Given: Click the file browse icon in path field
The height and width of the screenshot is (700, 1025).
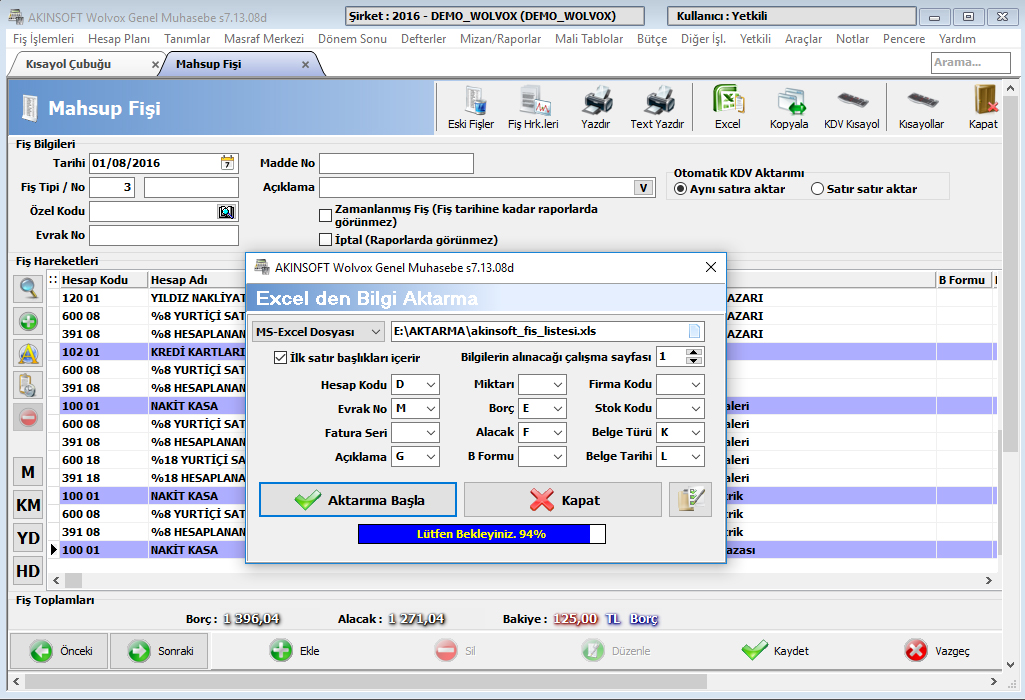Looking at the screenshot, I should [x=694, y=331].
